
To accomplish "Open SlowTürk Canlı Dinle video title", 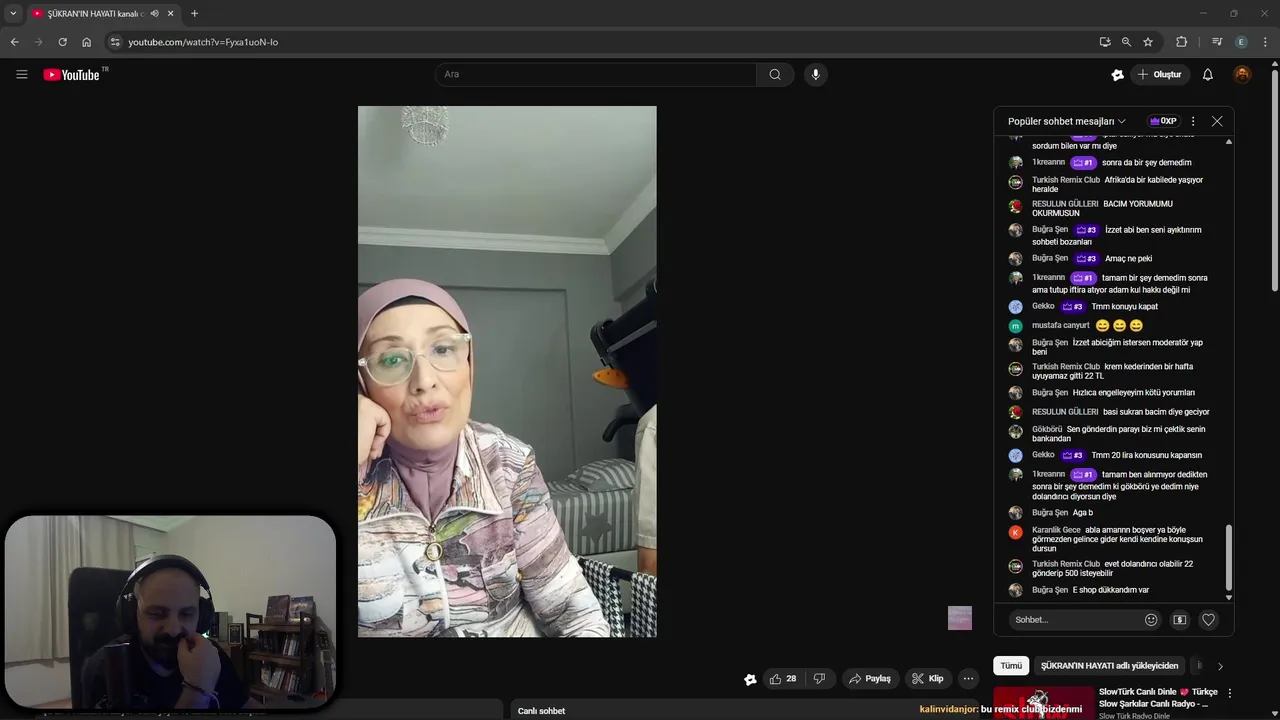I will click(x=1158, y=697).
